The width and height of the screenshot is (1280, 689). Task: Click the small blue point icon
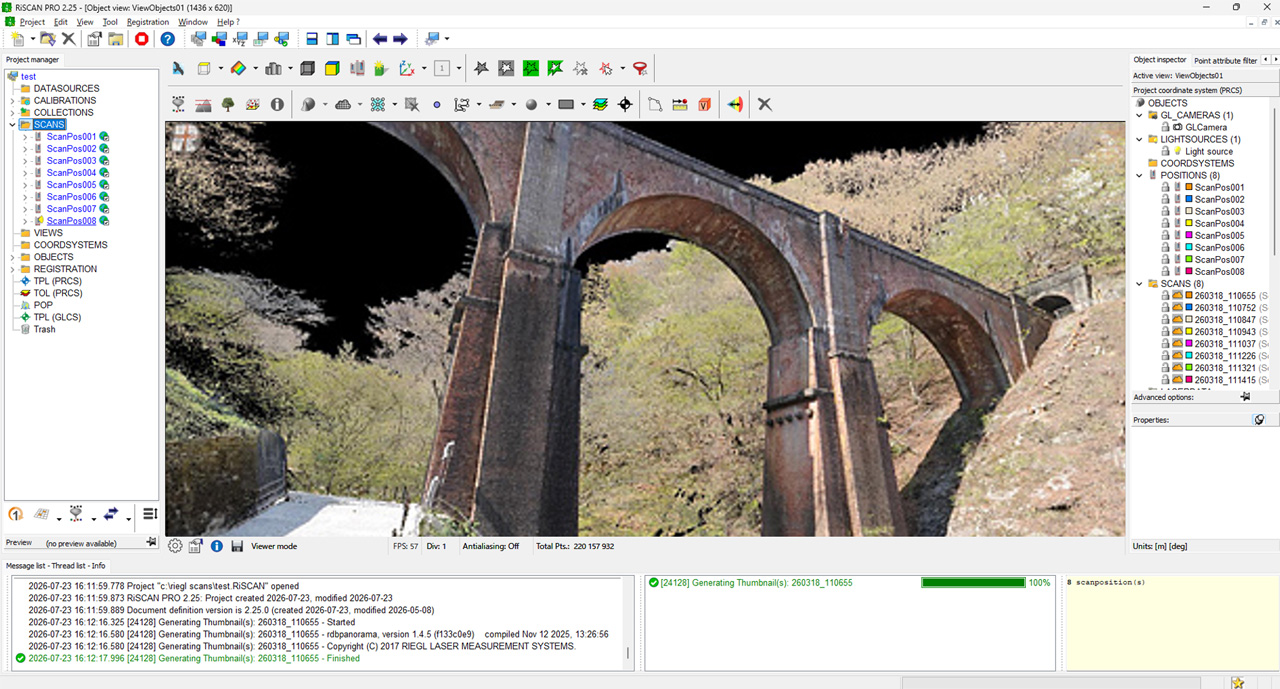437,104
